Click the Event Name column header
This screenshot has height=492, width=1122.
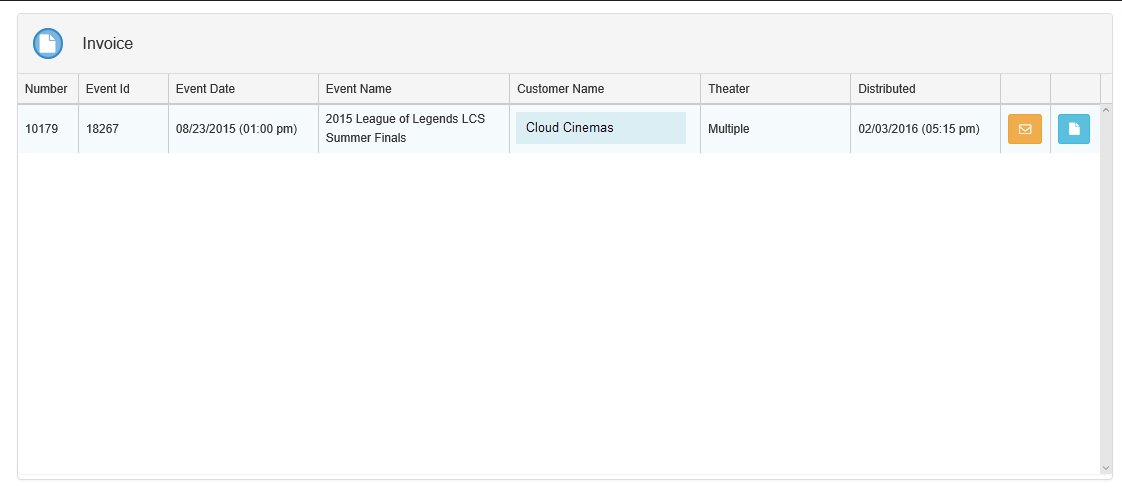[359, 89]
